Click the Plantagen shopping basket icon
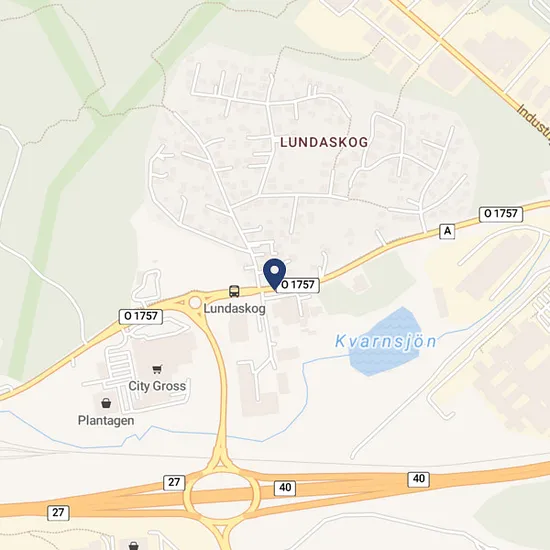 (x=106, y=403)
